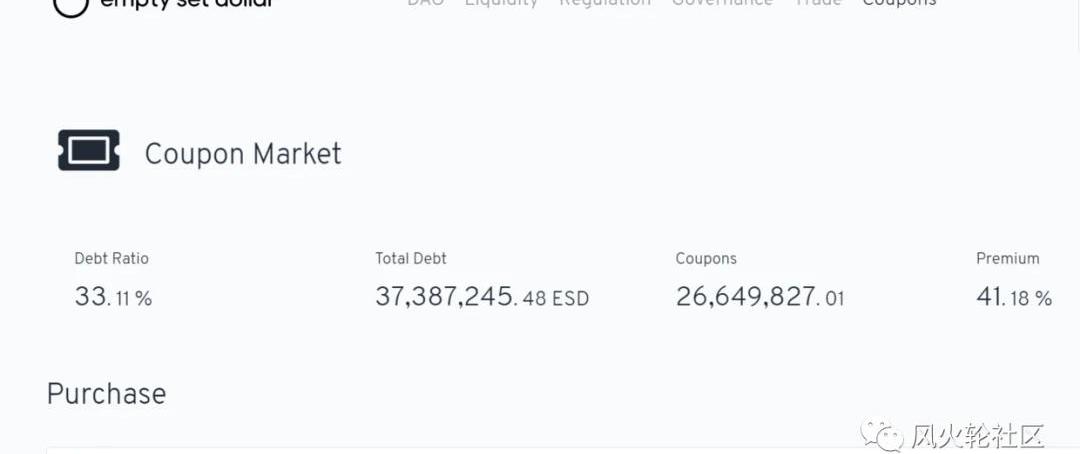Select the Coupons nav tab
The image size is (1080, 454).
point(899,3)
